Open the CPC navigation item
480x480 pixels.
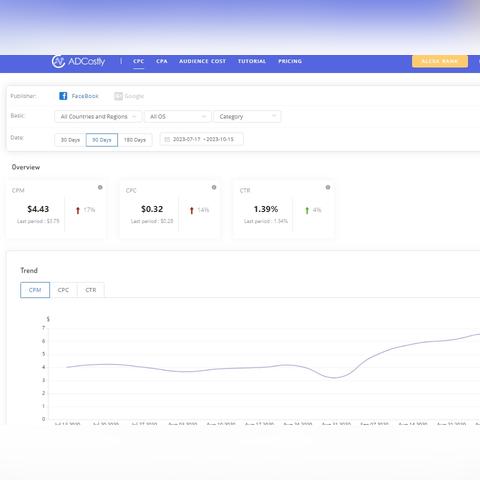[x=139, y=61]
